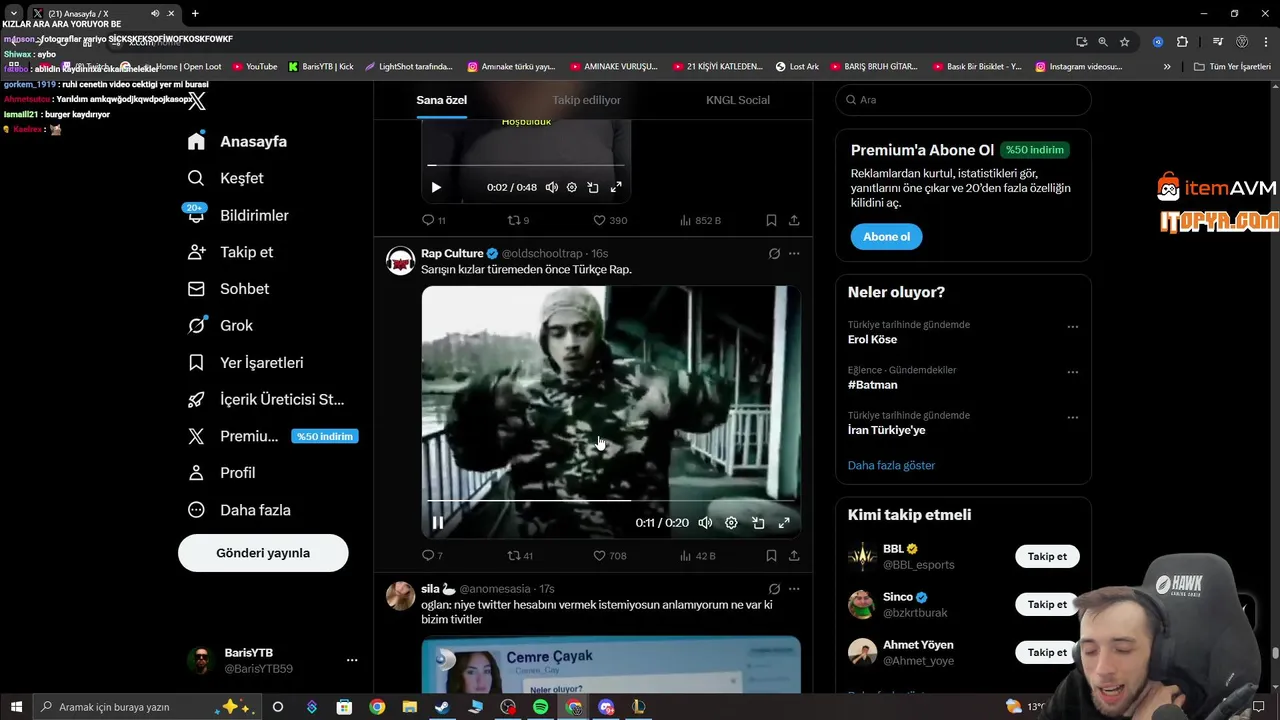1280x720 pixels.
Task: Enable picture-in-picture on Rap Culture video
Action: point(758,522)
